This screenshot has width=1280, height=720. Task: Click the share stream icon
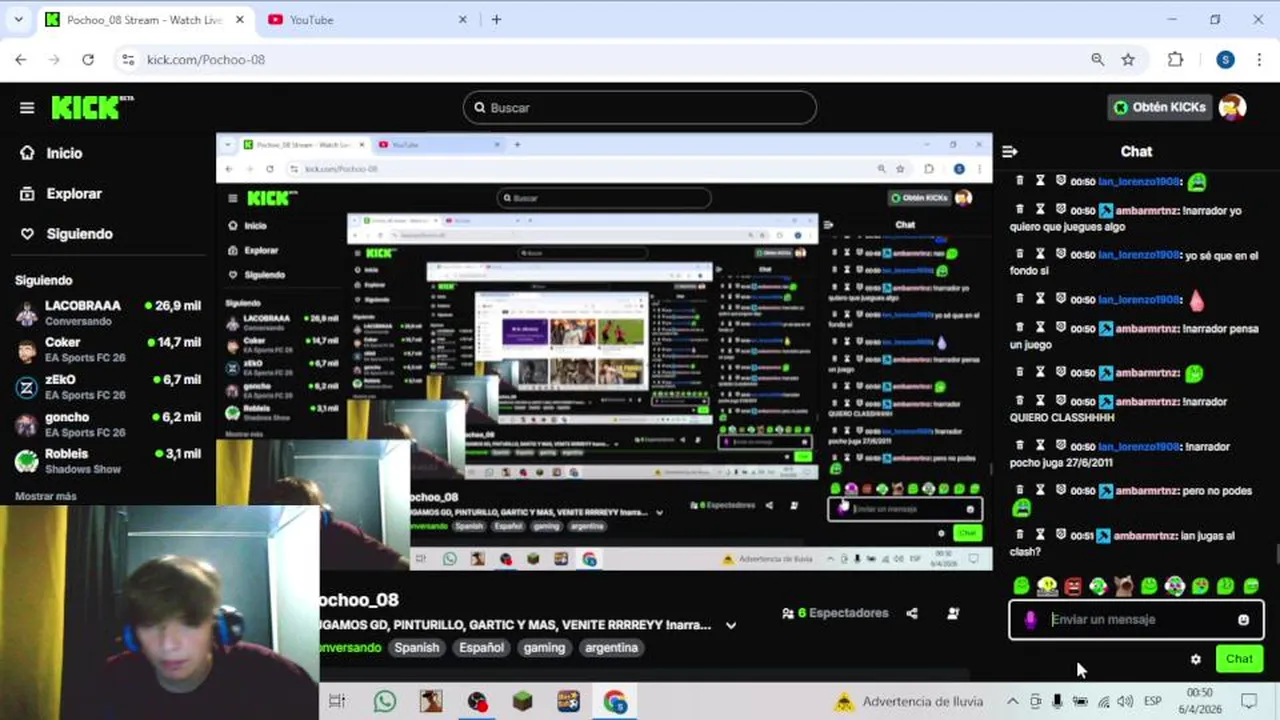coord(912,613)
